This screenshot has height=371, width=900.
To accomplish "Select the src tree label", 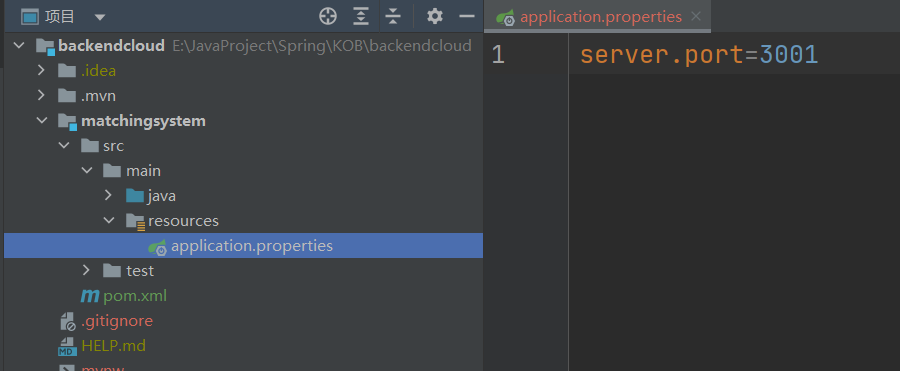I will (113, 146).
